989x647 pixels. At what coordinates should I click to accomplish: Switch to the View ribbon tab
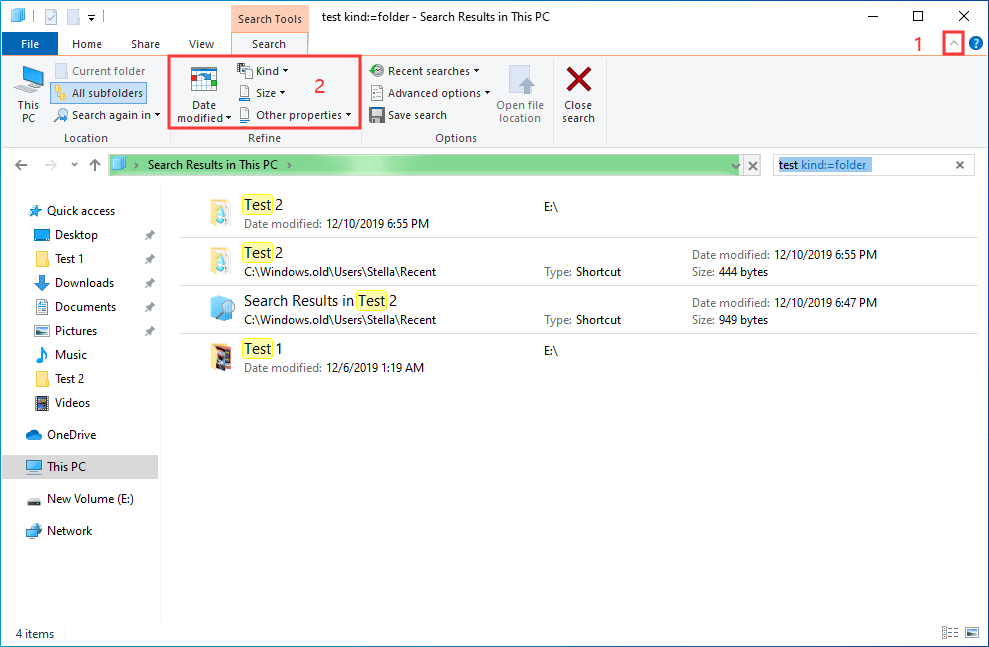pyautogui.click(x=202, y=44)
